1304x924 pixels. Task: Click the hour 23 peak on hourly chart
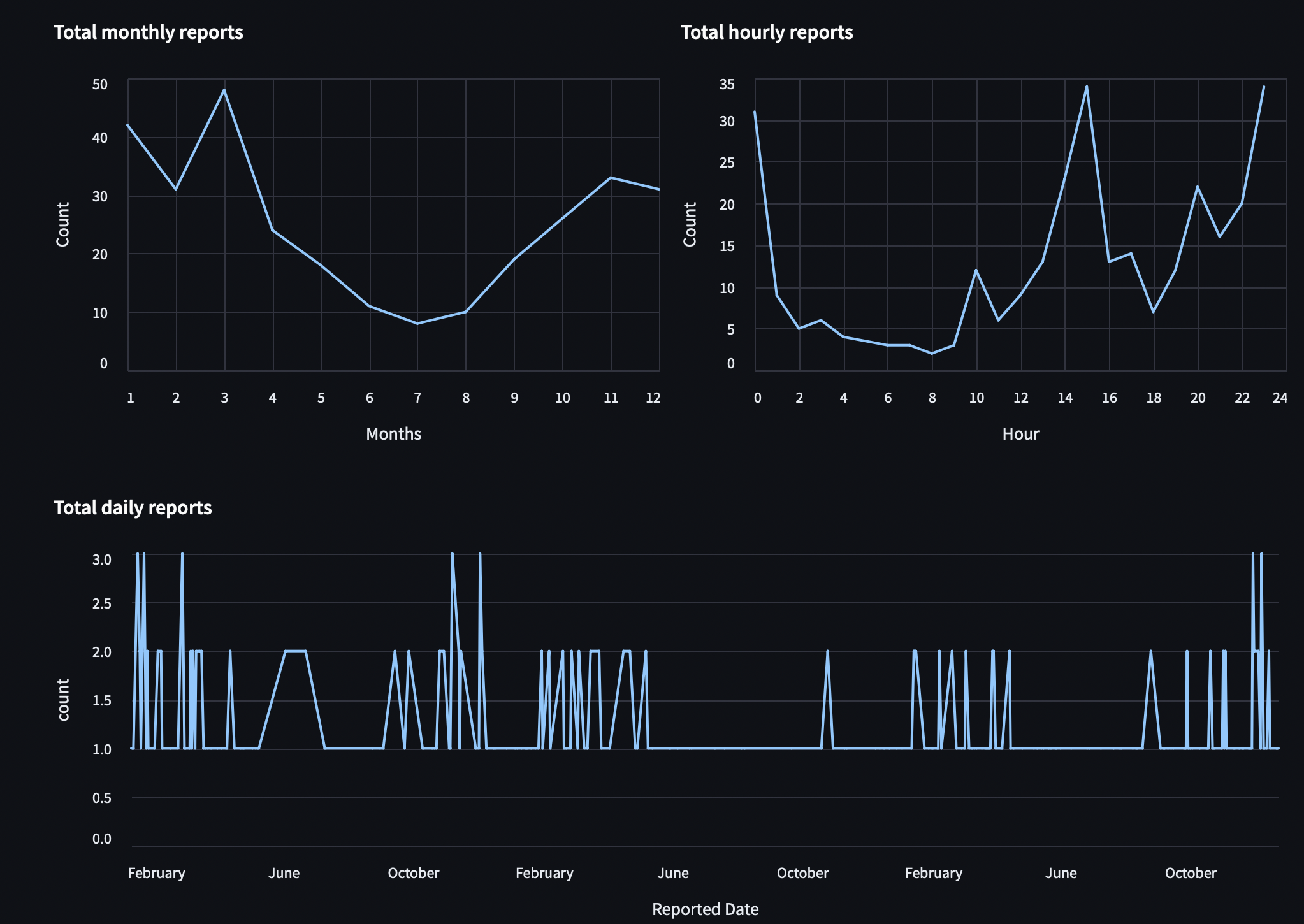click(x=1264, y=87)
